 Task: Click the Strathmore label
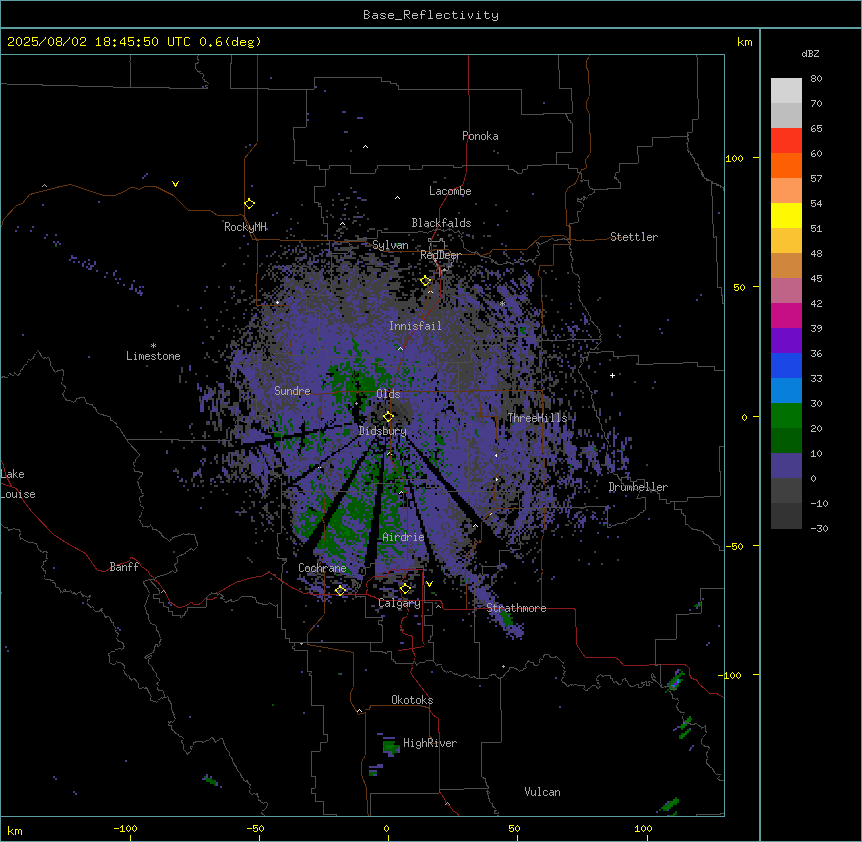click(516, 608)
